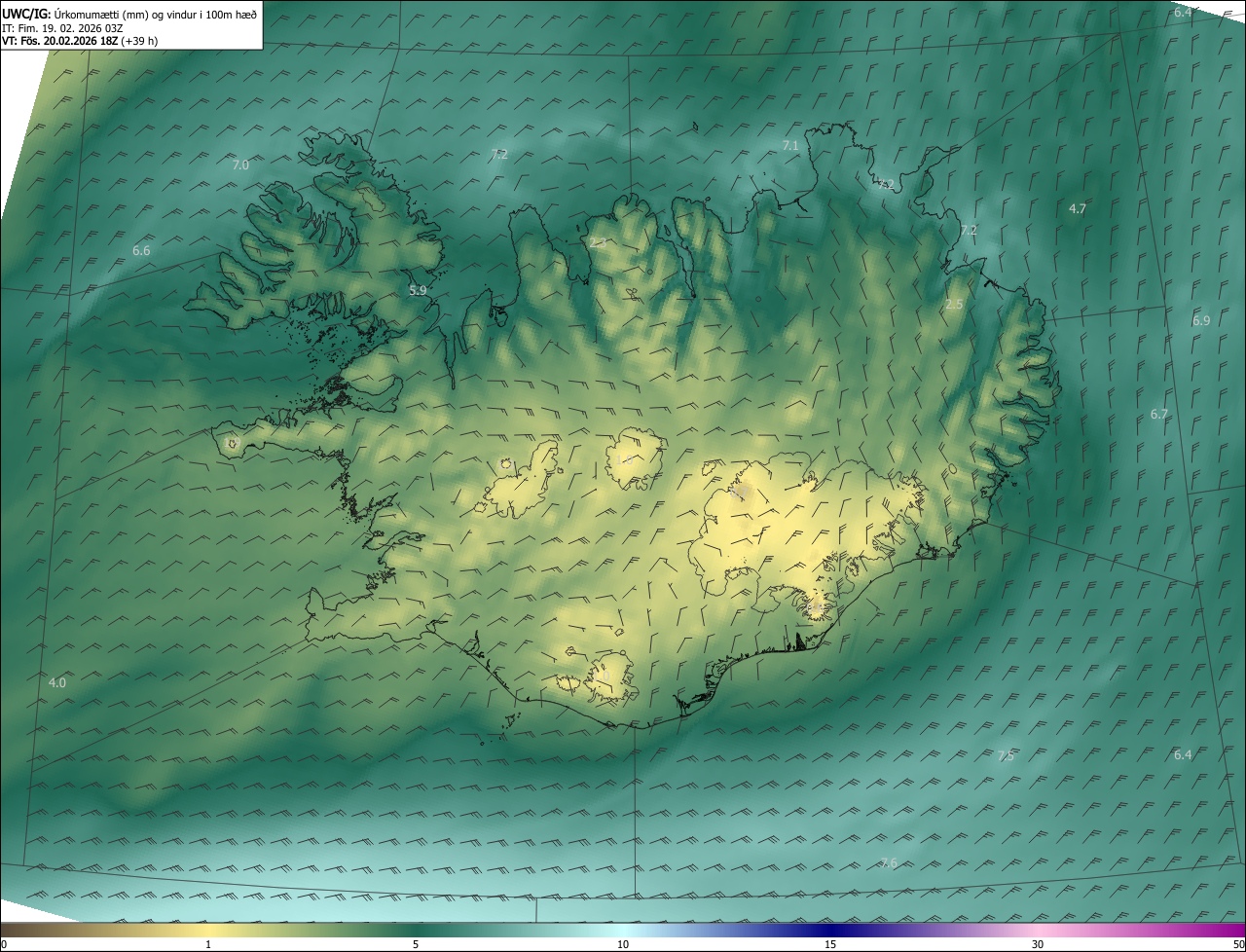1246x952 pixels.
Task: Click the 4.7 value on the map
Action: click(1078, 209)
